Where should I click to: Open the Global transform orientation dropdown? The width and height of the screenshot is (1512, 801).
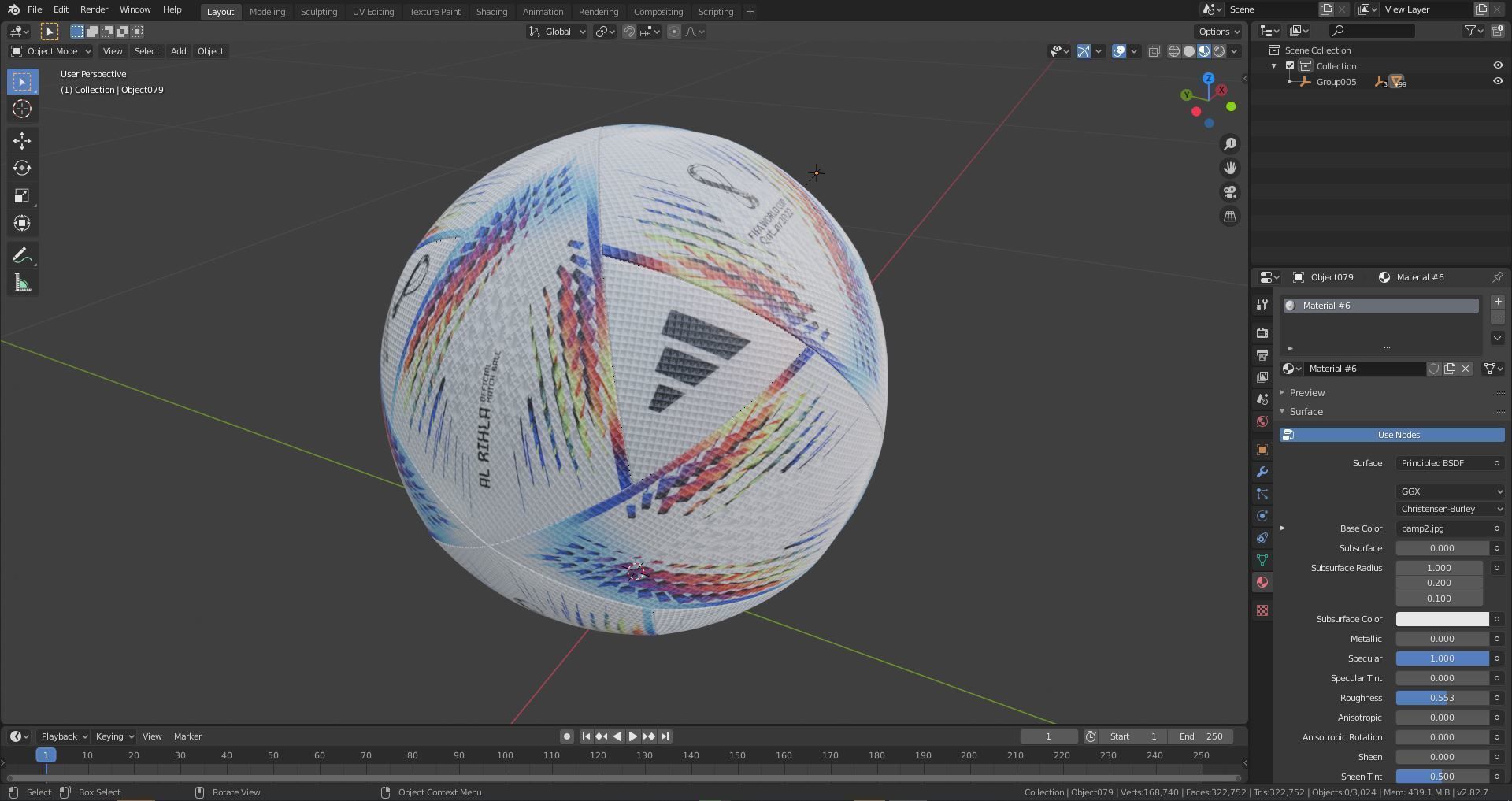click(558, 32)
